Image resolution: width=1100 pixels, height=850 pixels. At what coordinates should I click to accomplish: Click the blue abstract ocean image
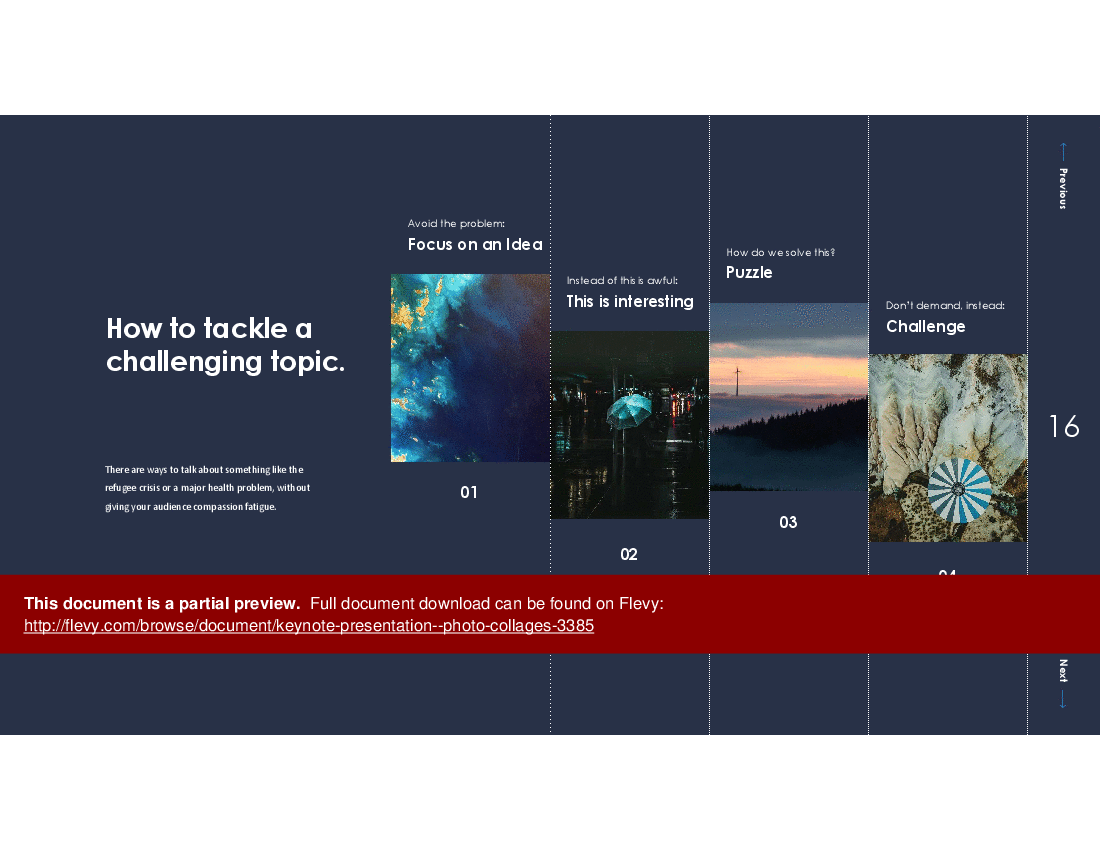pos(469,367)
